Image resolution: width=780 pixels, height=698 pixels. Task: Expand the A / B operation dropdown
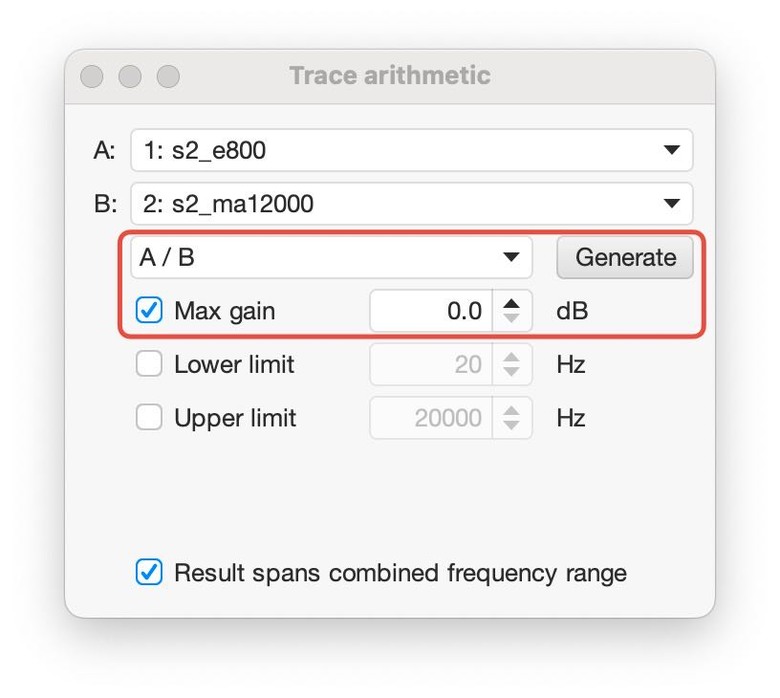[331, 257]
